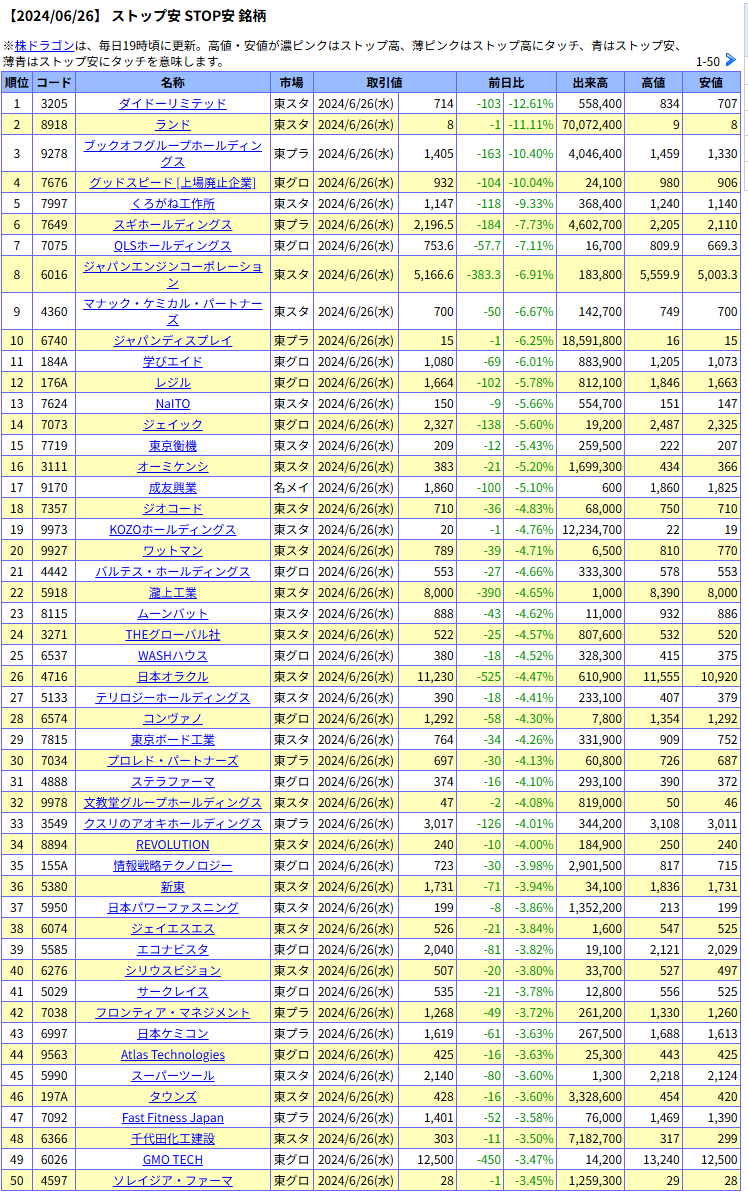Open ダイドーリミテッド stock page
This screenshot has height=1200, width=748.
tap(172, 103)
